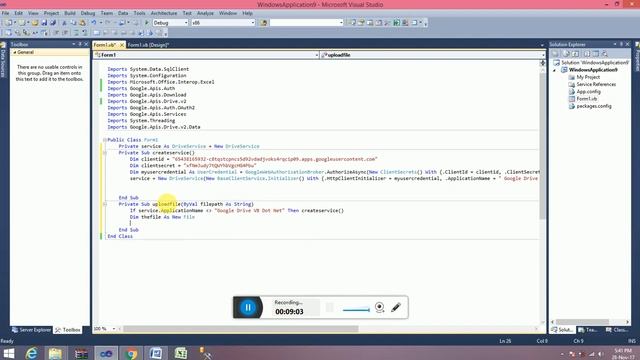Viewport: 640px width, 360px height.
Task: Open the Analyze menu
Action: pos(205,13)
